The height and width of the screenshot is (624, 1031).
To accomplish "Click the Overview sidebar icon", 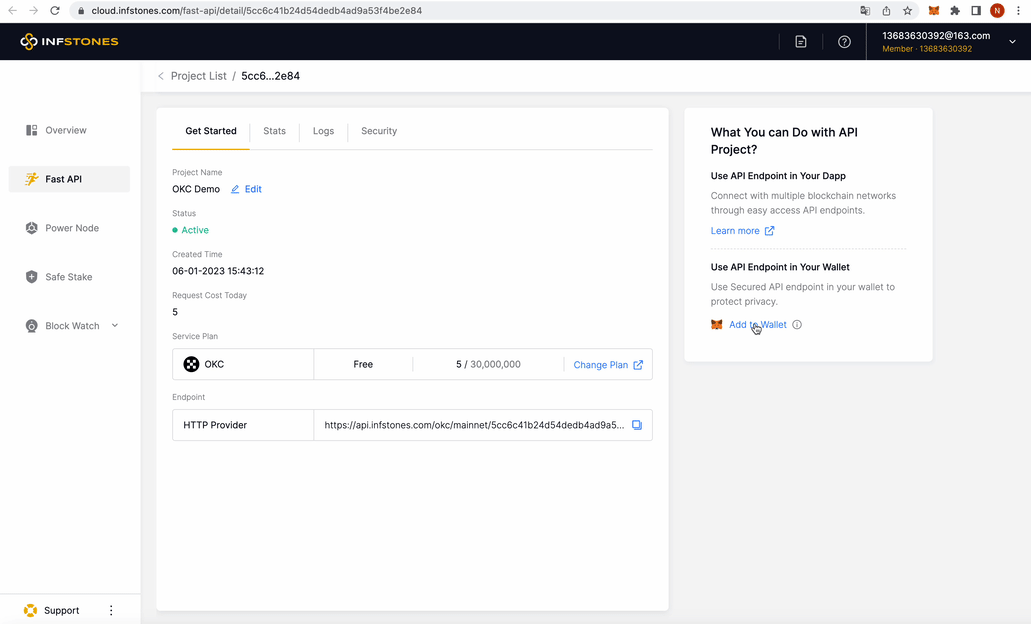I will coord(31,130).
